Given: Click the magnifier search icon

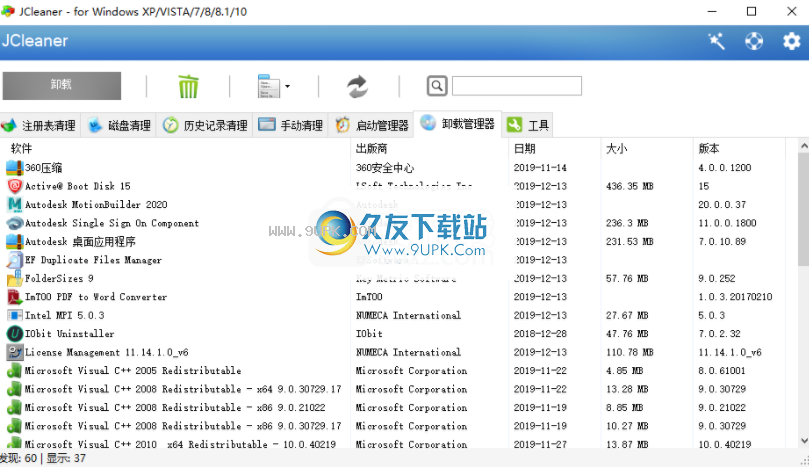Looking at the screenshot, I should pyautogui.click(x=436, y=86).
